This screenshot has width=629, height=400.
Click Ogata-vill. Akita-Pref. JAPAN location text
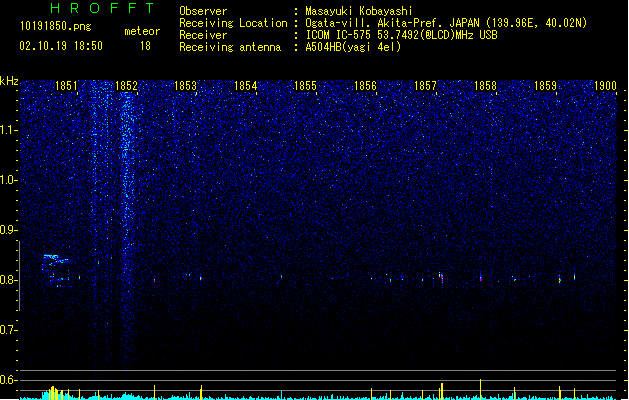click(446, 23)
